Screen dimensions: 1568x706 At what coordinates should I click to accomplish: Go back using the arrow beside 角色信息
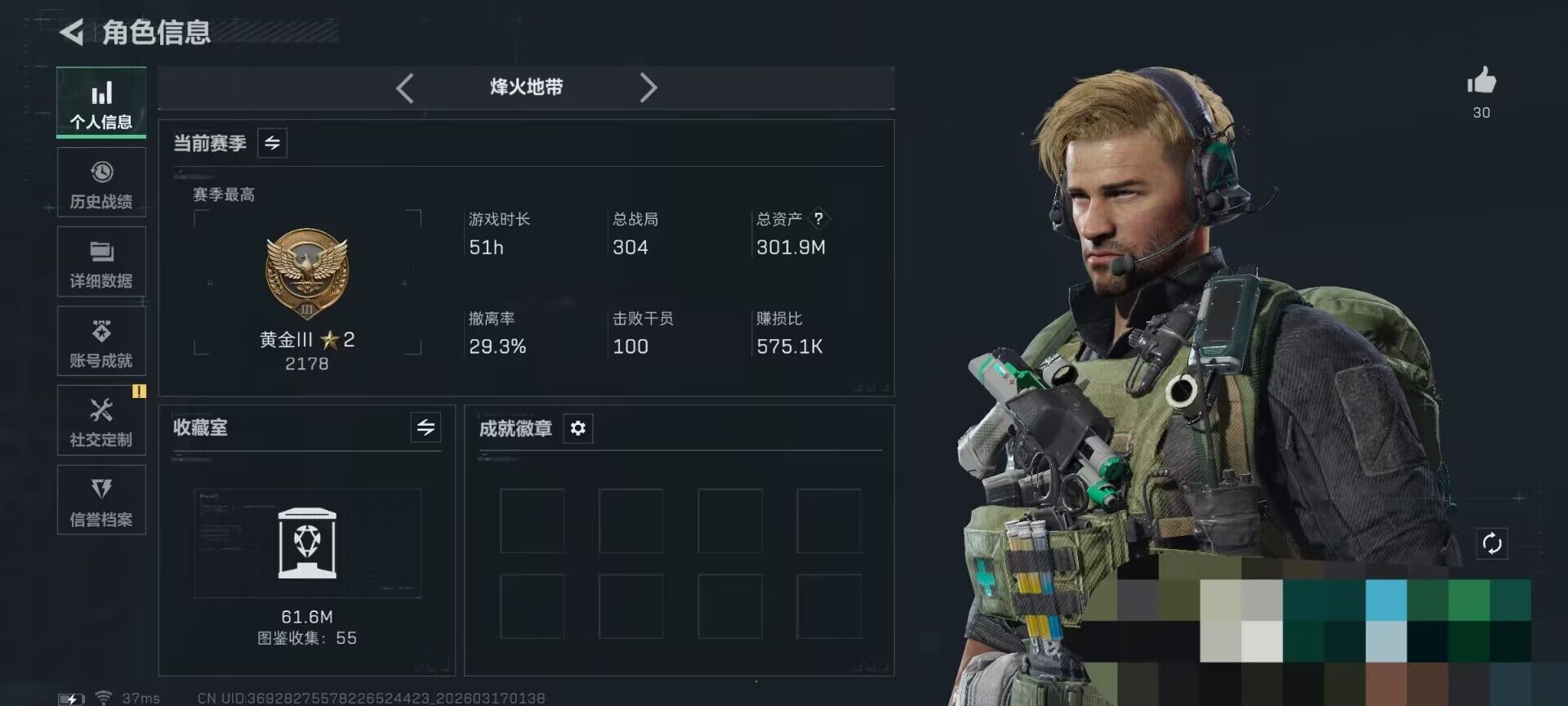72,32
